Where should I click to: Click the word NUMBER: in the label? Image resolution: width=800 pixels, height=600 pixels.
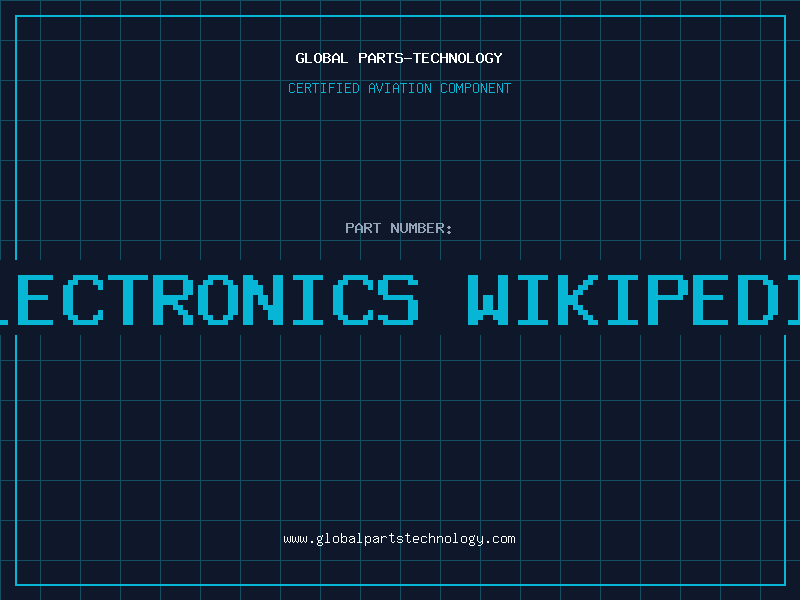[422, 228]
